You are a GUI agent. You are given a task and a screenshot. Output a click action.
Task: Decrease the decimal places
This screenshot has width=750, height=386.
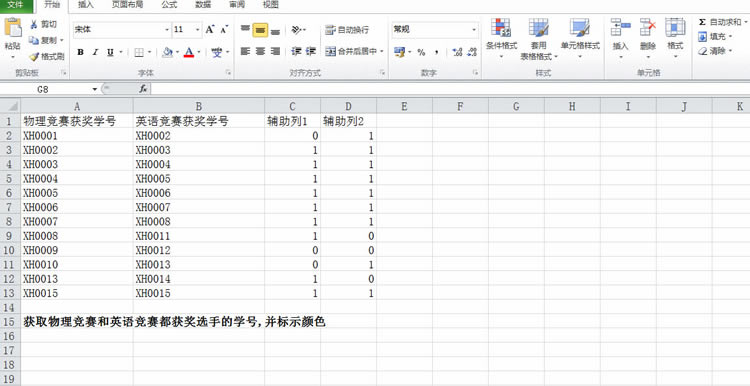pos(472,52)
